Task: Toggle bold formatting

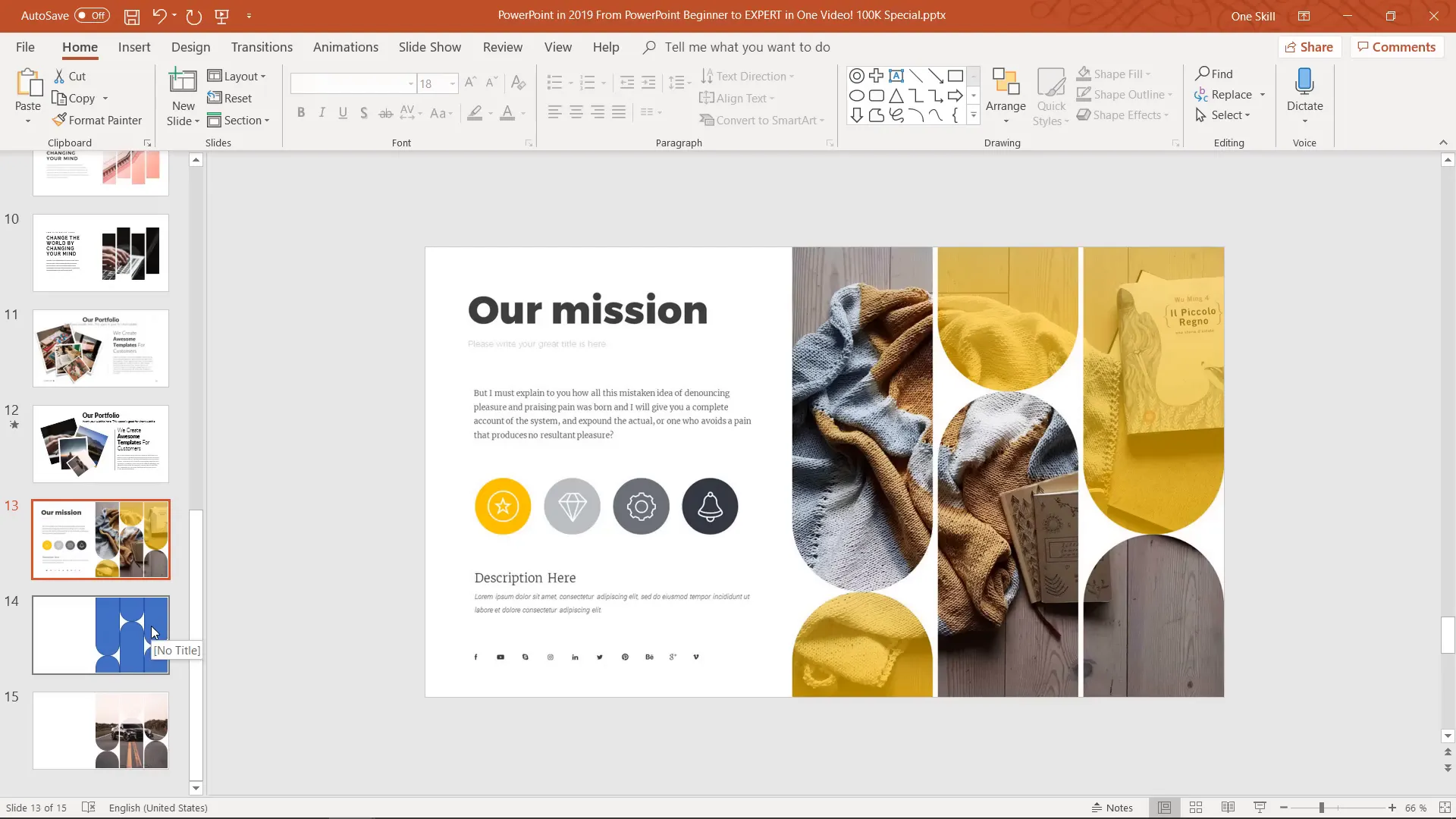Action: 301,113
